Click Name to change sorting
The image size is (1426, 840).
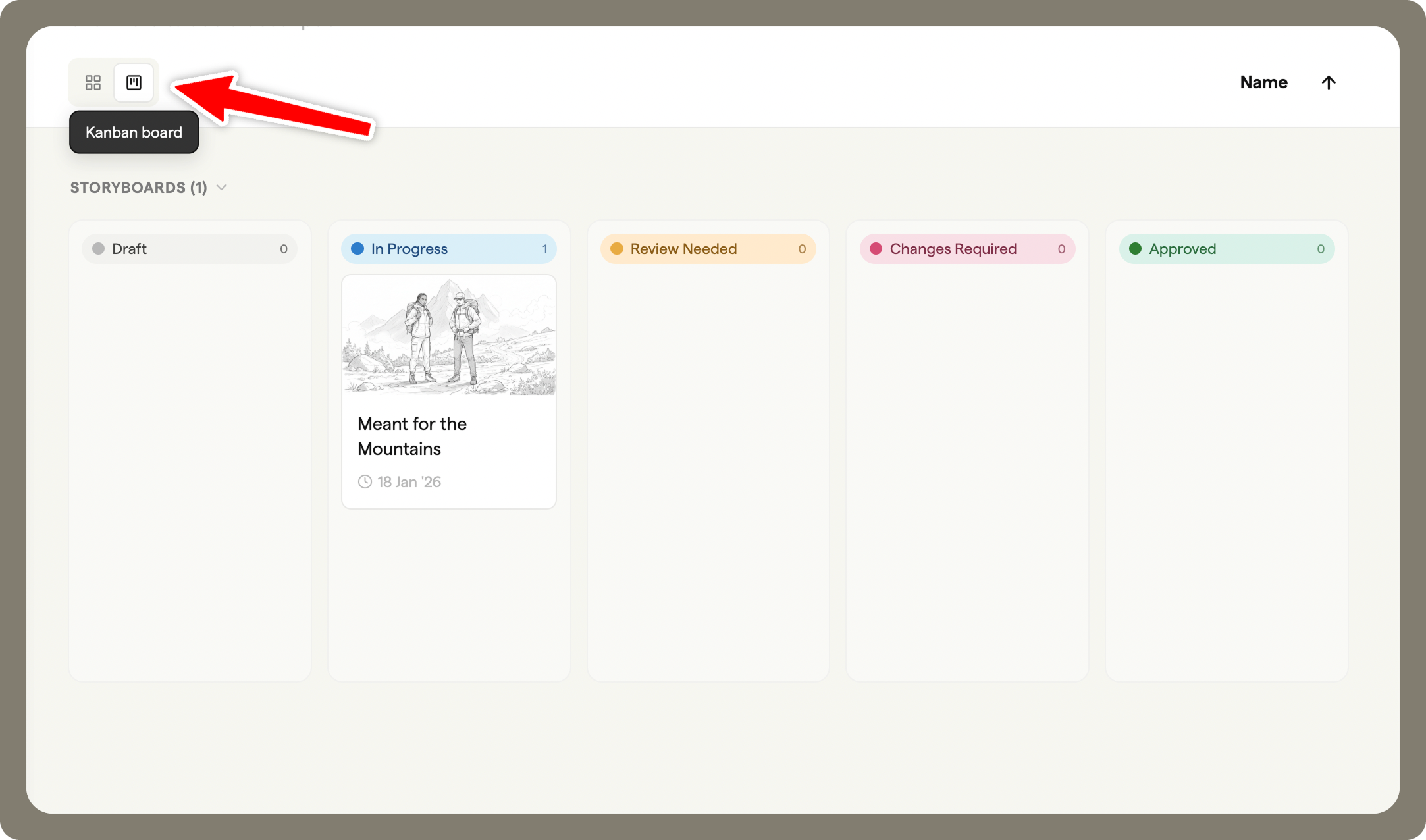point(1263,82)
